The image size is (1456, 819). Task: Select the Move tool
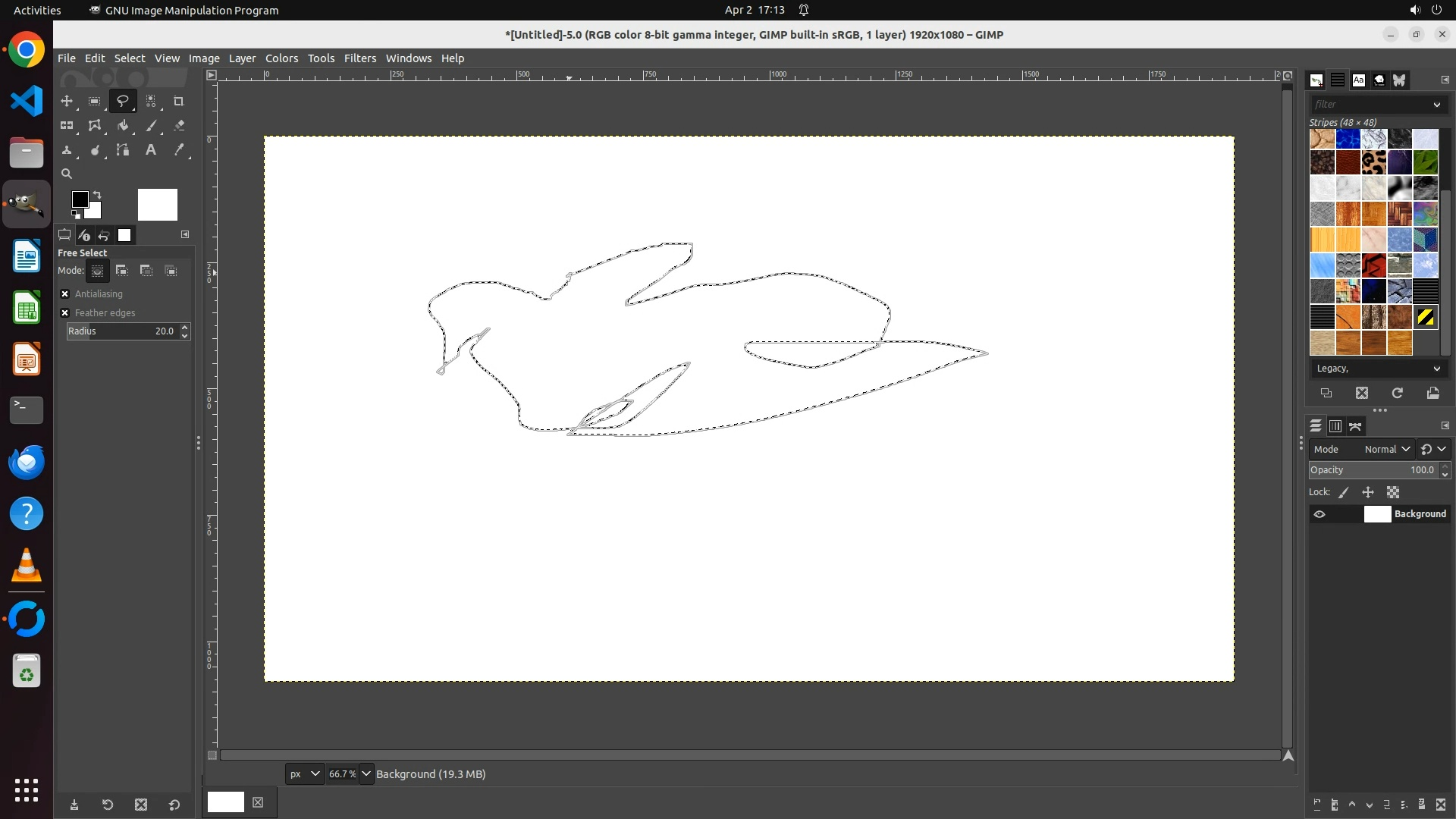click(x=67, y=101)
